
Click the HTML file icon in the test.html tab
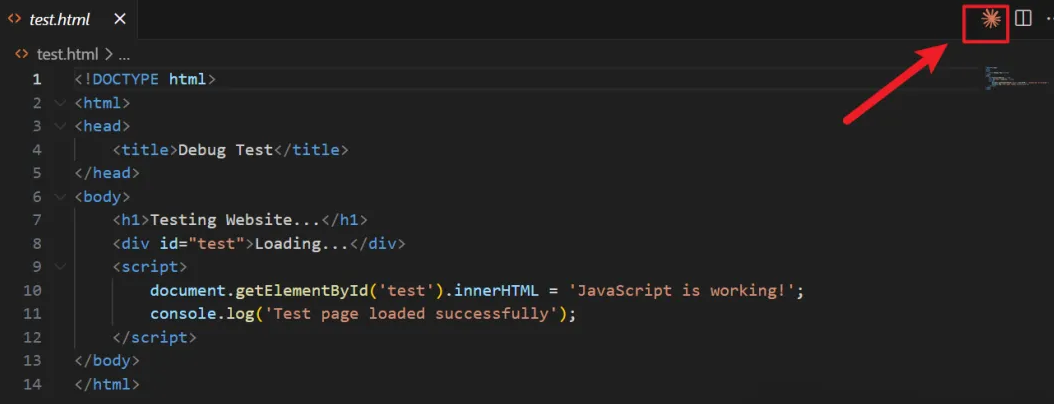point(15,19)
